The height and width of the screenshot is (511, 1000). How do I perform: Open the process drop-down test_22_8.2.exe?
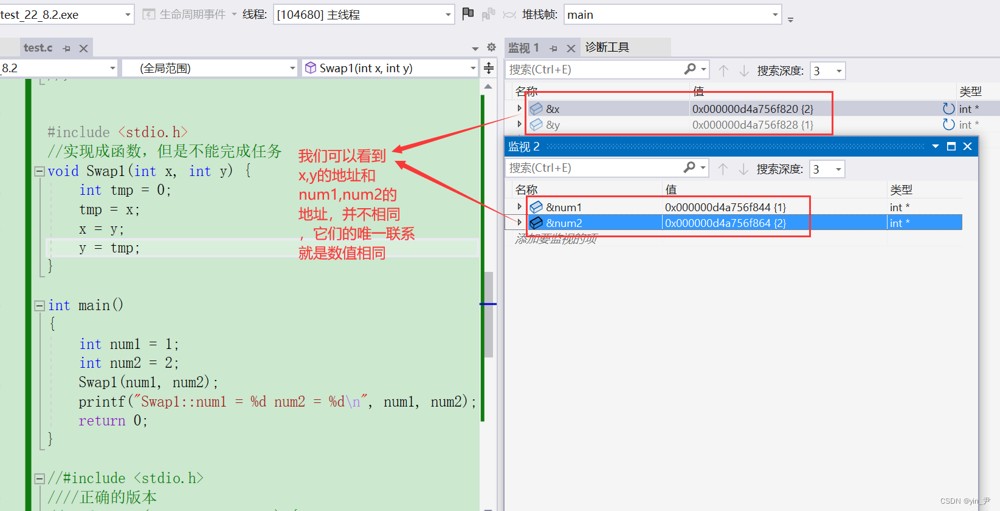coord(128,14)
